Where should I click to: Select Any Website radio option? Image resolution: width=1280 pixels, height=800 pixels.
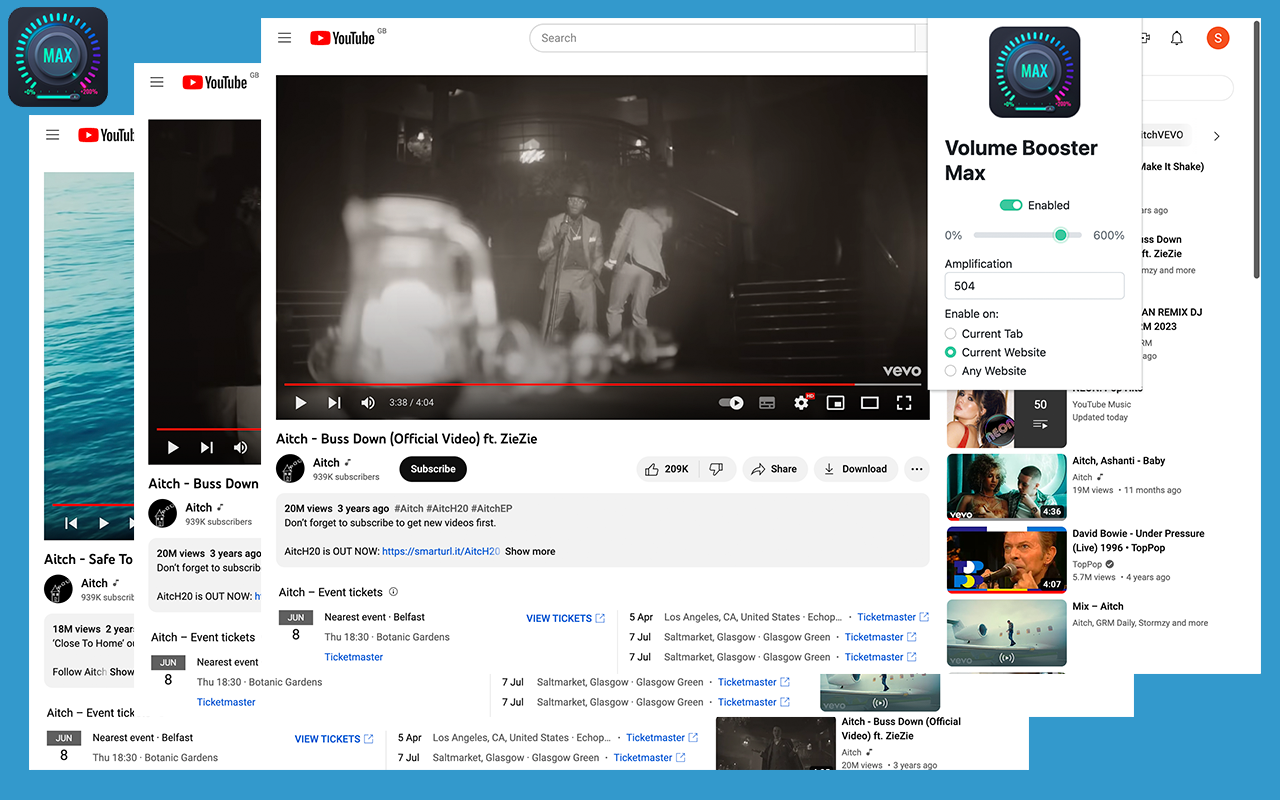[951, 371]
